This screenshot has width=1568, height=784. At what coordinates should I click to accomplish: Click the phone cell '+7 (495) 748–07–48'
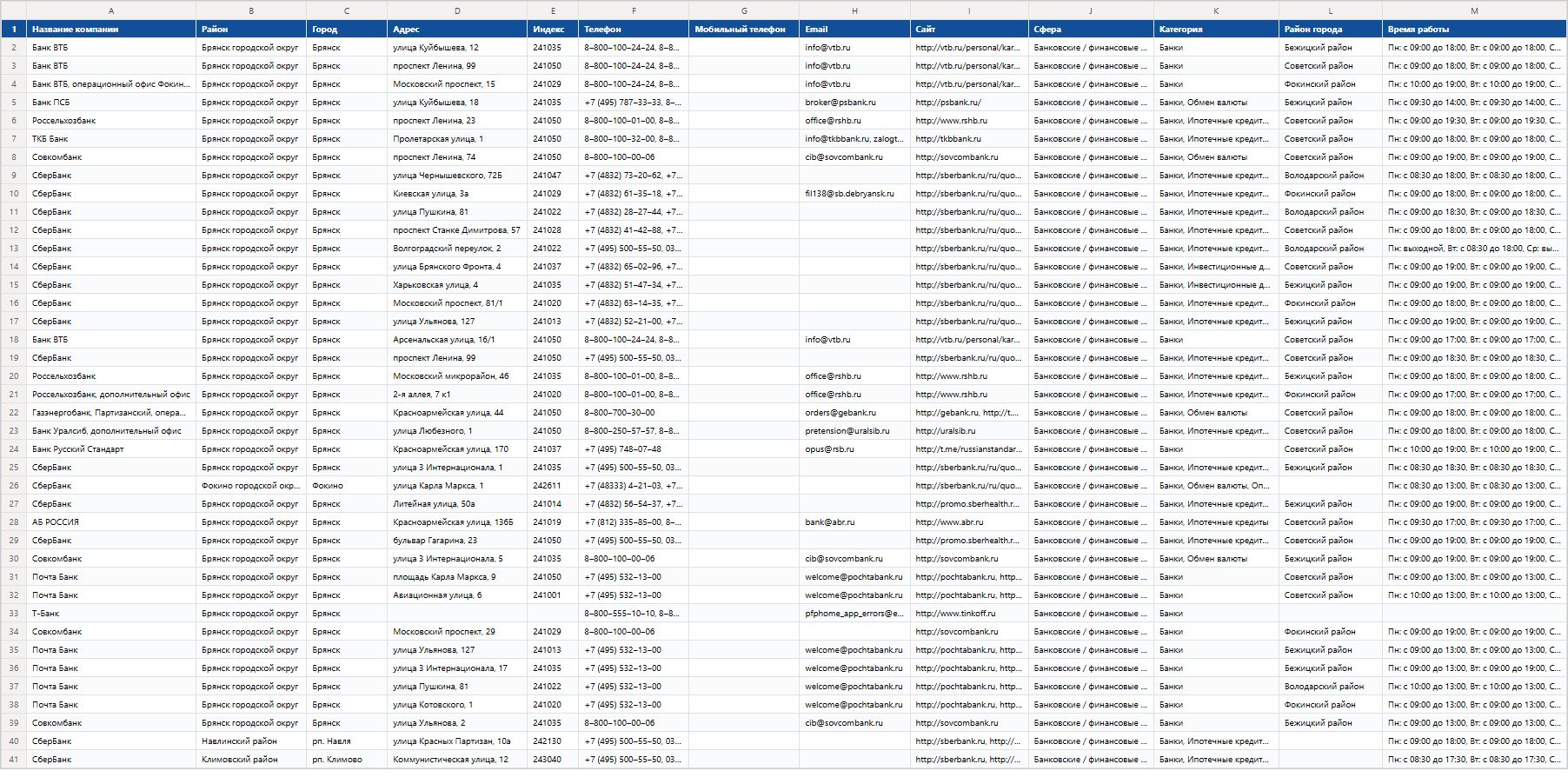tap(634, 449)
